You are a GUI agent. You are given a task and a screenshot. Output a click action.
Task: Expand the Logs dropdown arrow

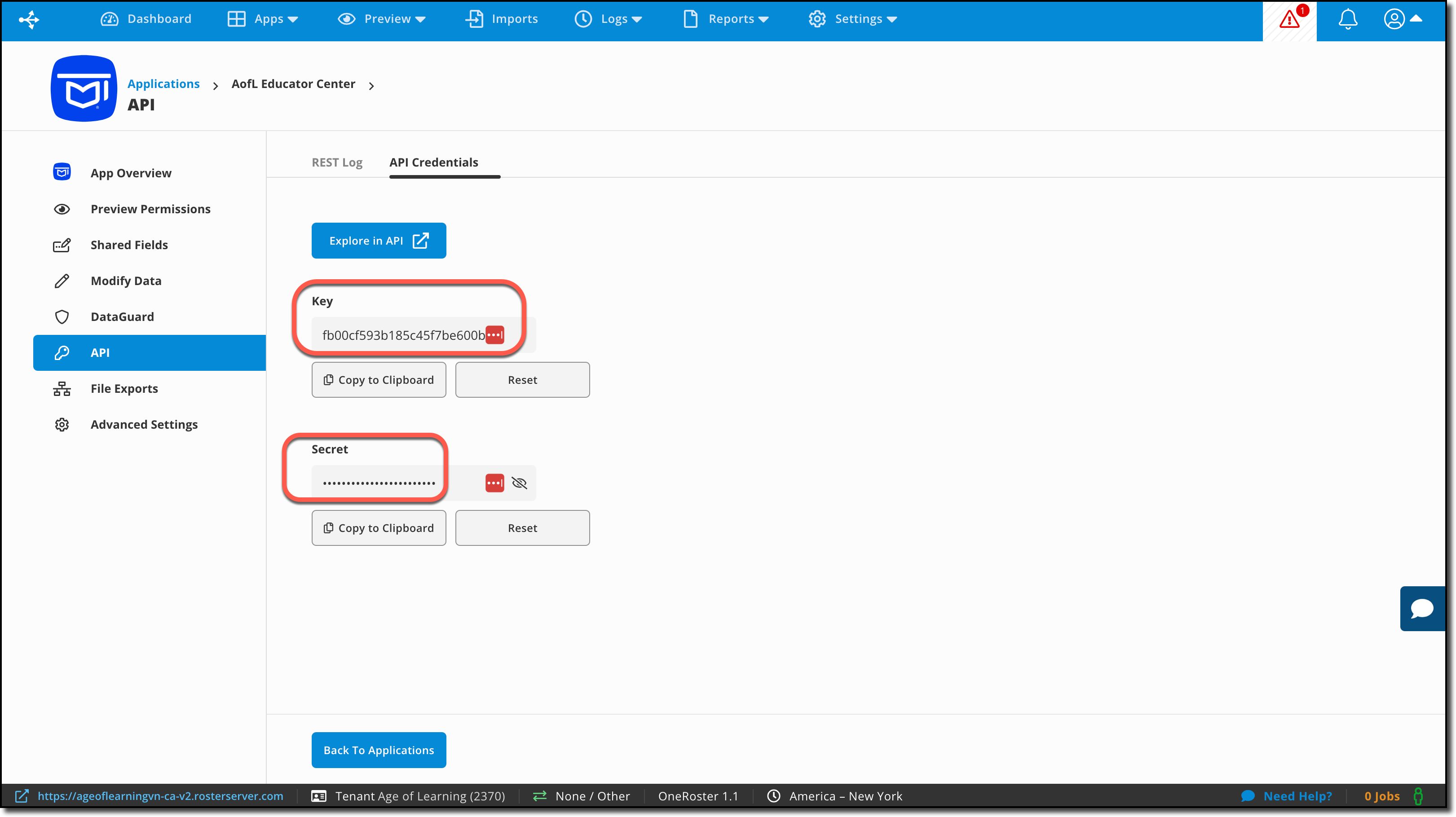[x=636, y=20]
